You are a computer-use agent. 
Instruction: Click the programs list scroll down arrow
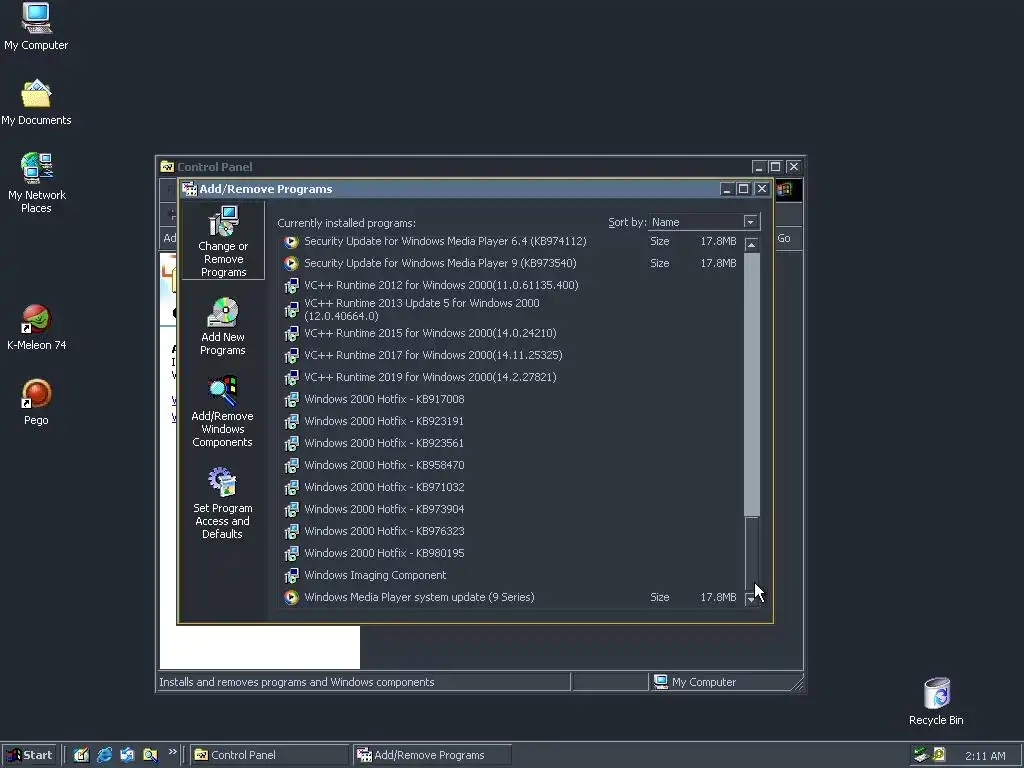tap(752, 598)
